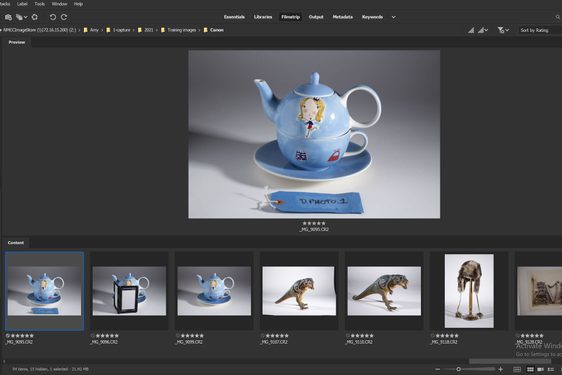Switch to the Metadata workspace tab
This screenshot has height=375, width=562.
(x=342, y=17)
